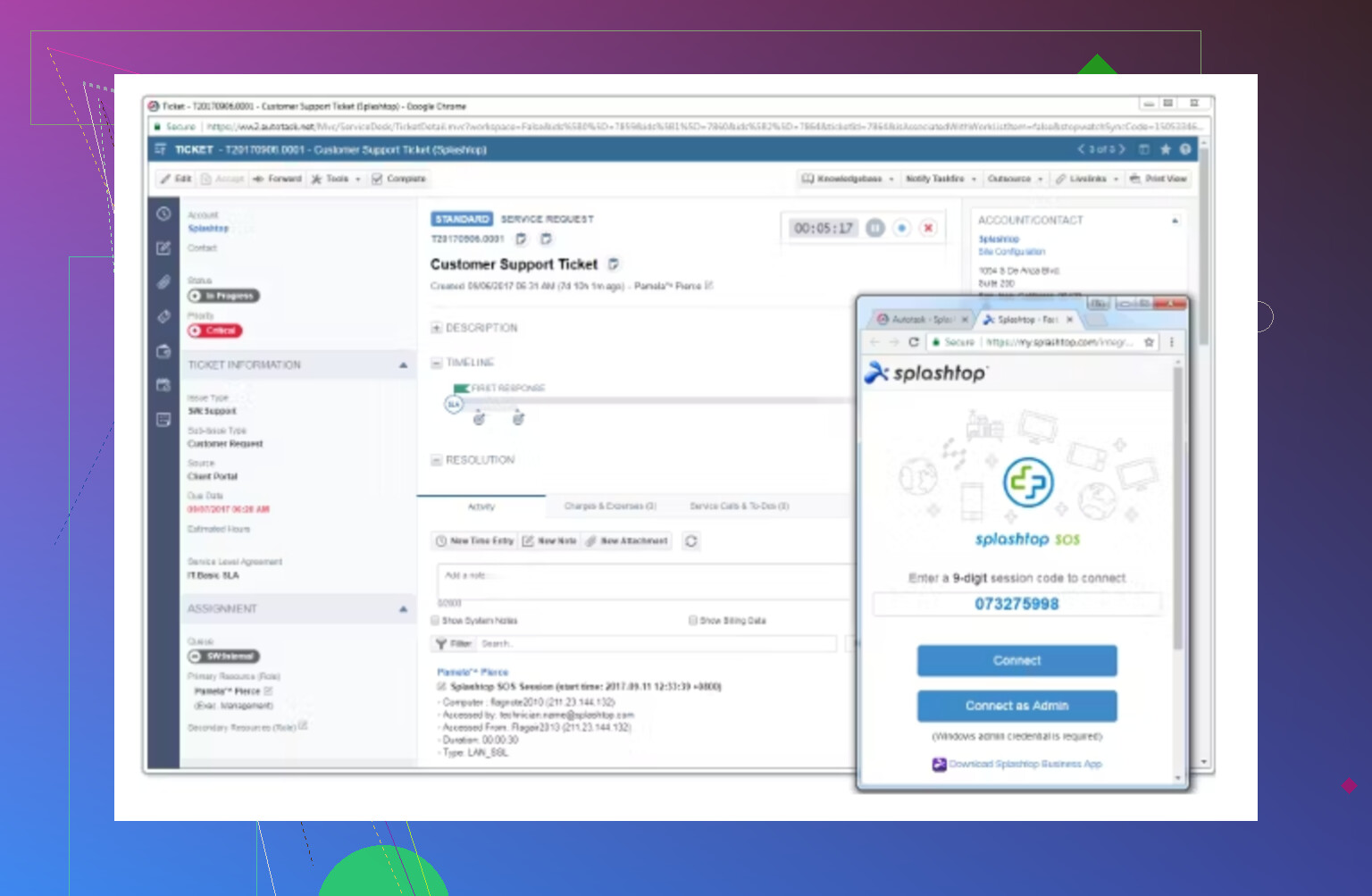Select the Splashtop browser tab in the popup window

click(1027, 319)
